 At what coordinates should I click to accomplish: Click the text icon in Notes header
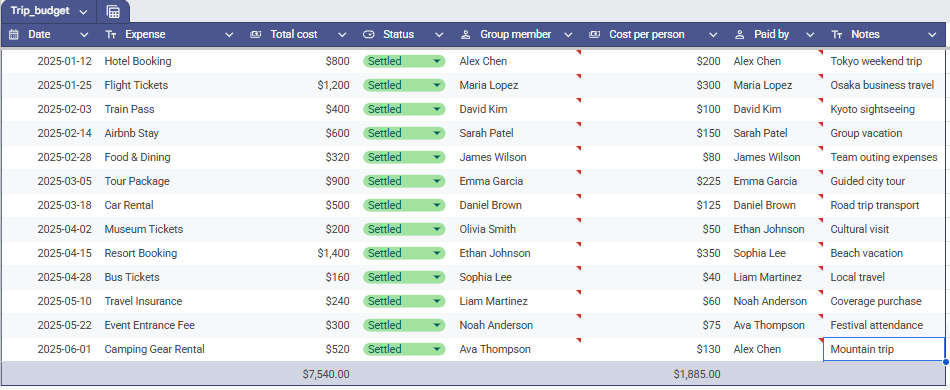pyautogui.click(x=837, y=35)
